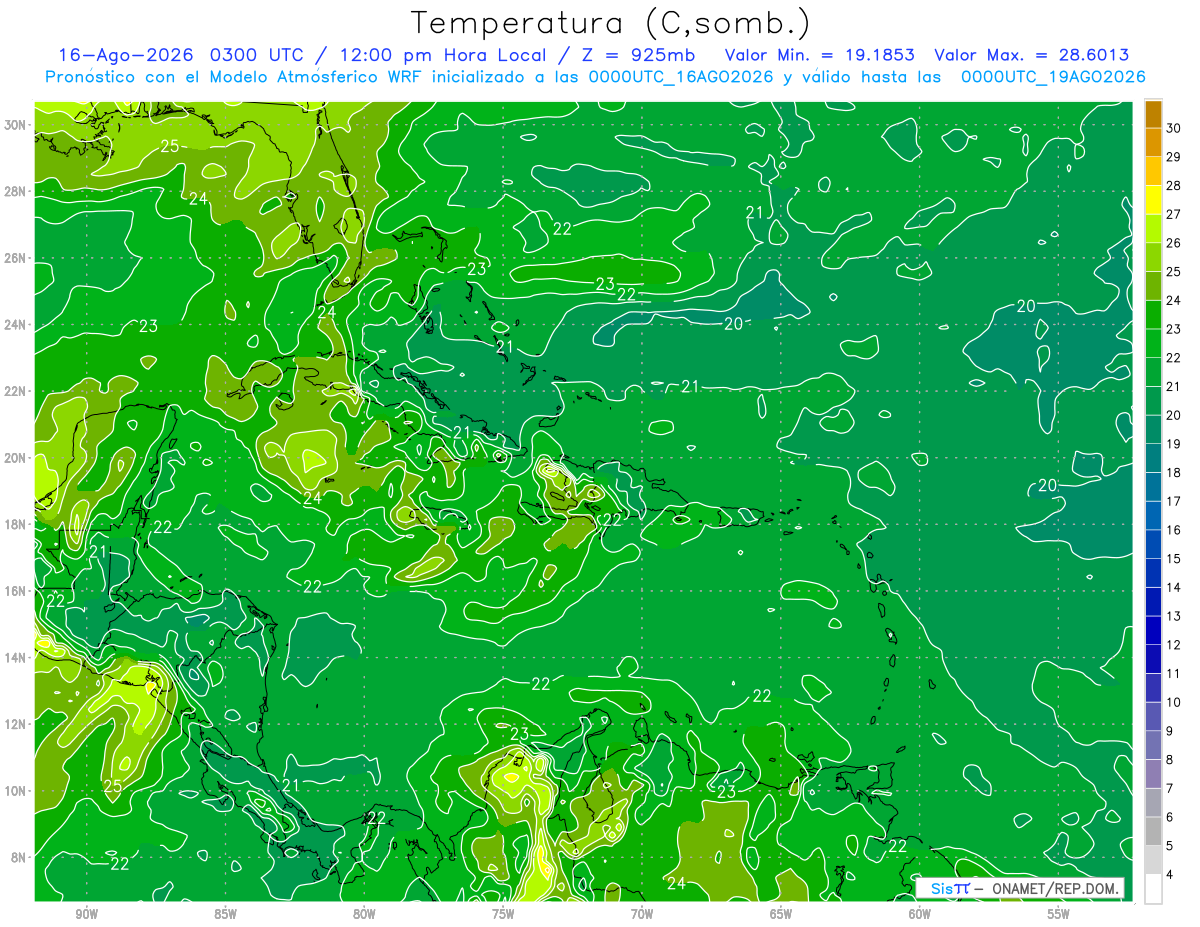Click the '65W' longitude axis label
The height and width of the screenshot is (927, 1200).
[x=781, y=915]
